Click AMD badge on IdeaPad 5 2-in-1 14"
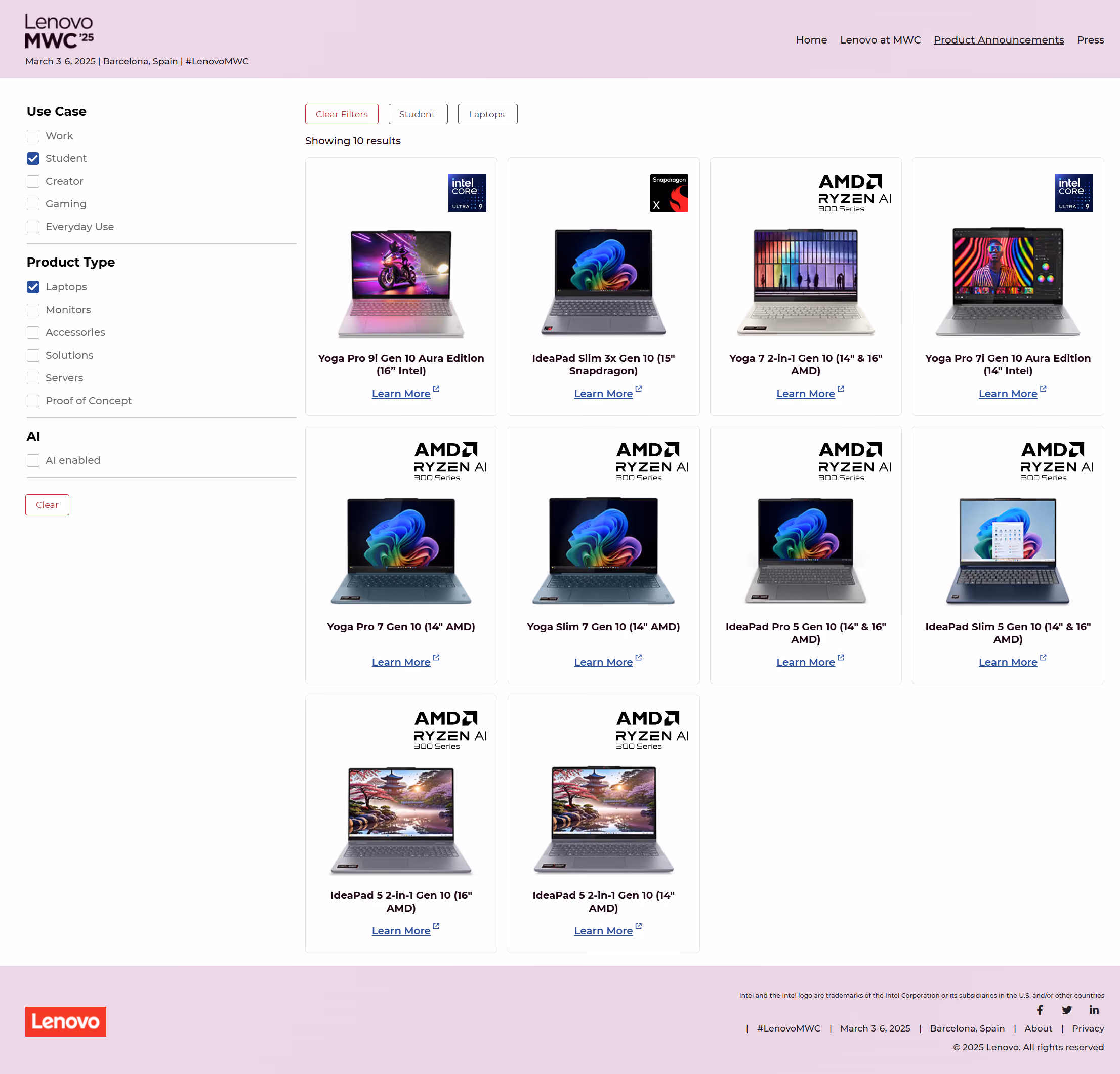The height and width of the screenshot is (1074, 1120). coord(652,730)
